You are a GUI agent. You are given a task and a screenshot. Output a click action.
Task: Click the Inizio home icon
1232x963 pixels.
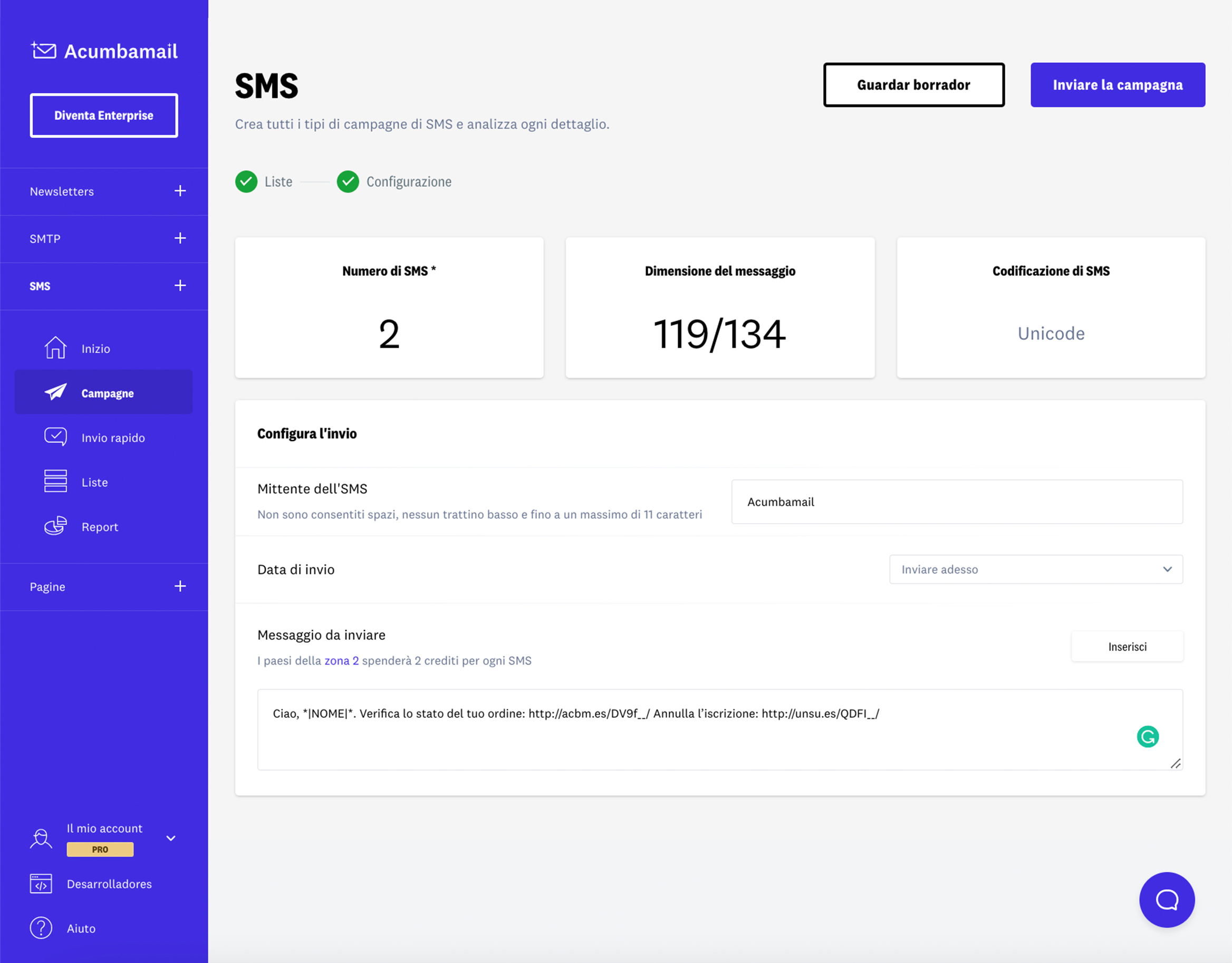(55, 348)
